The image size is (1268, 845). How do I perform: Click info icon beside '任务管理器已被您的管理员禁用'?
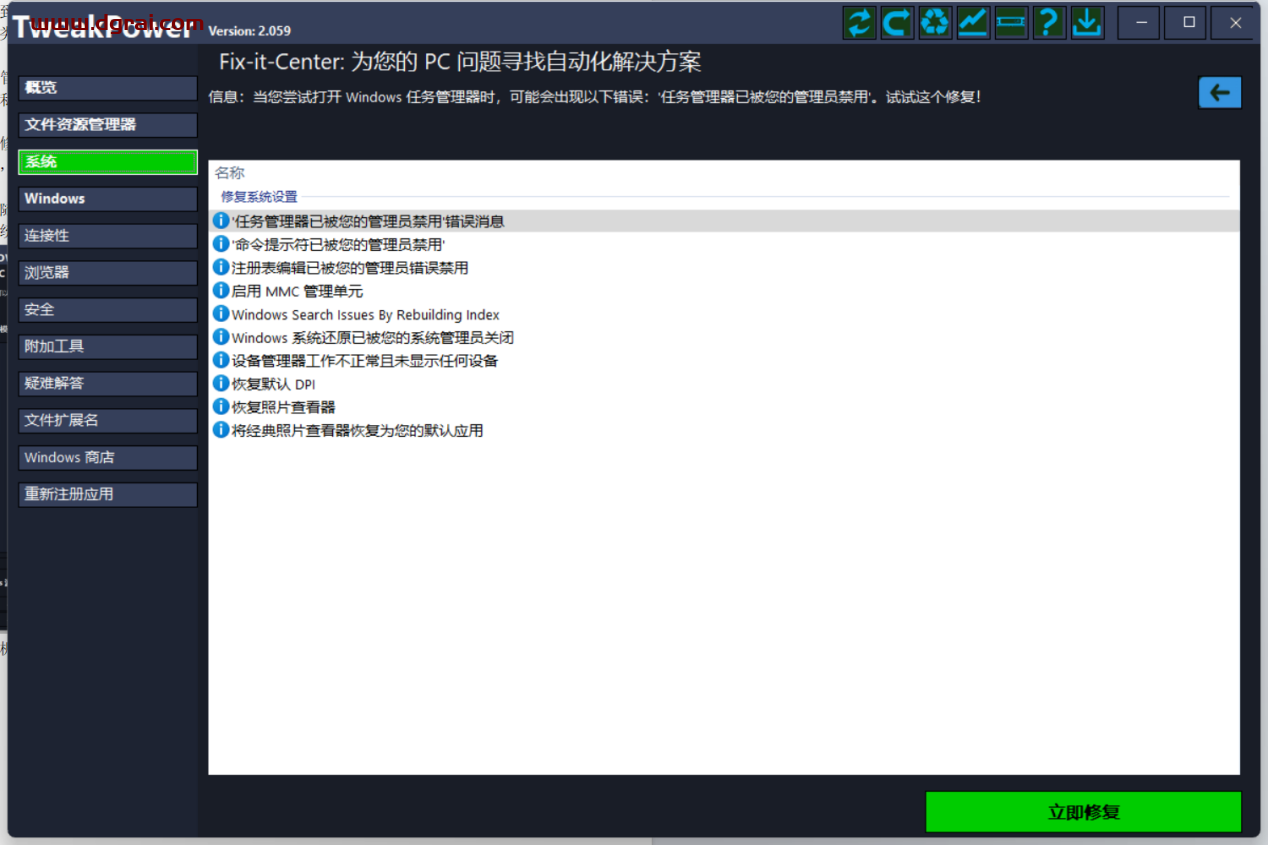click(221, 221)
